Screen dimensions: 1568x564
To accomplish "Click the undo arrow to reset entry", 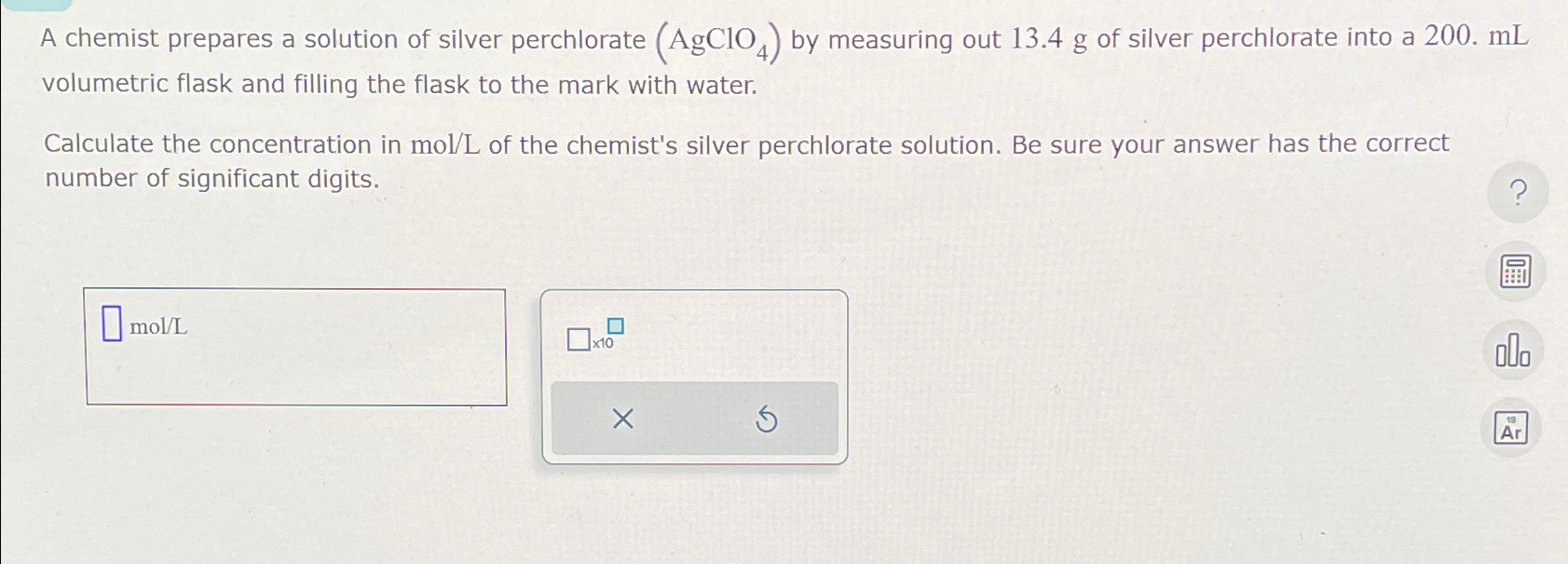I will [767, 419].
